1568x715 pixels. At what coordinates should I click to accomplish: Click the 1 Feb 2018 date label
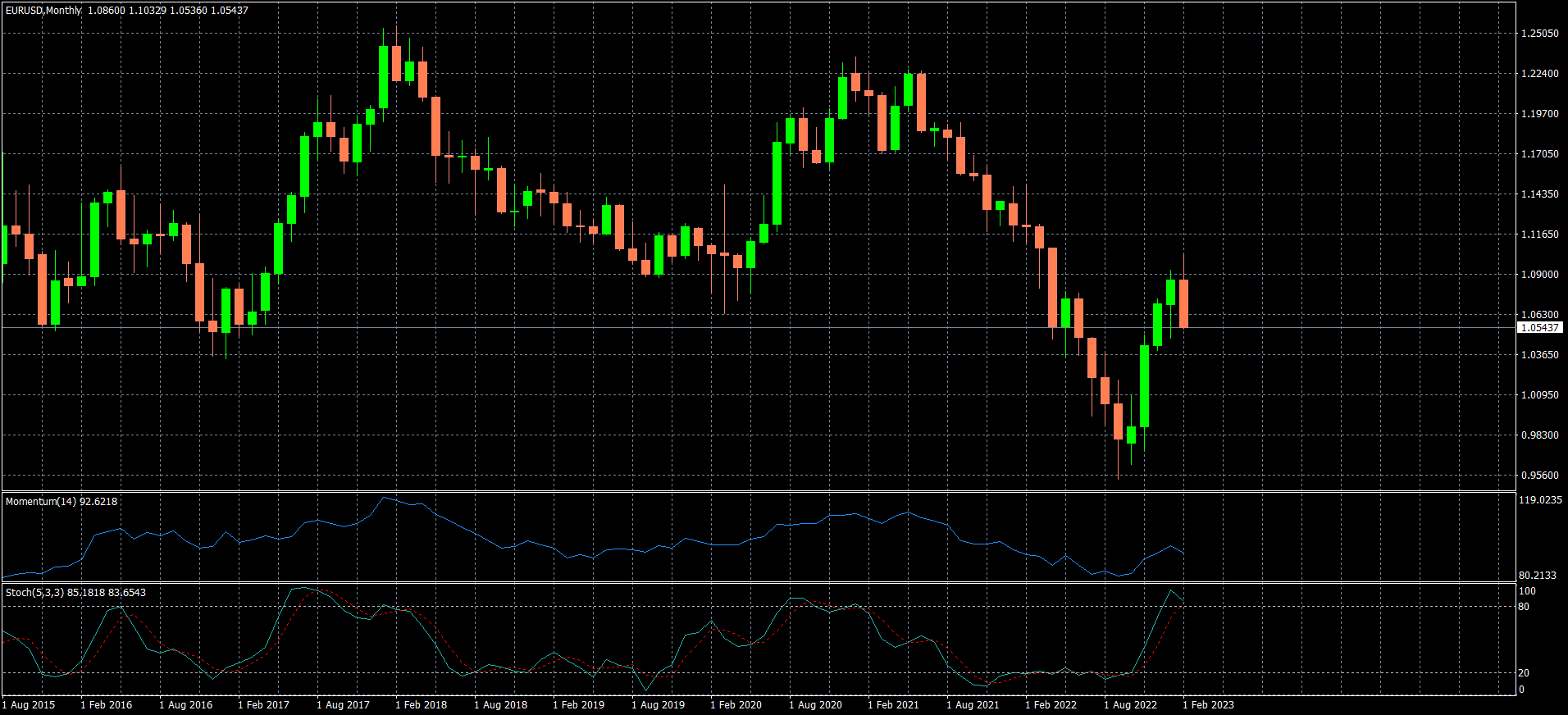422,705
